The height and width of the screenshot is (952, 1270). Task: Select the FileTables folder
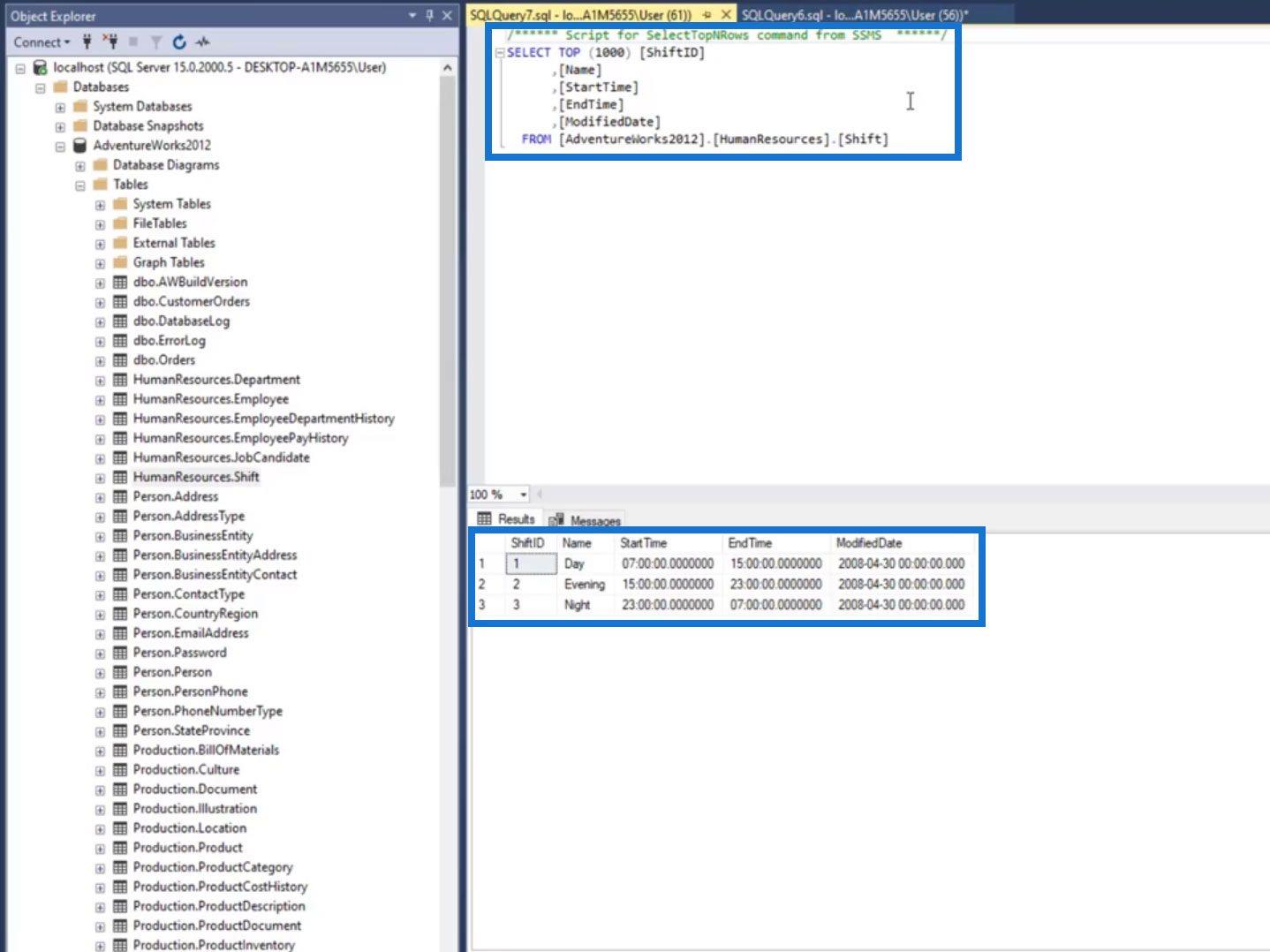pos(160,223)
